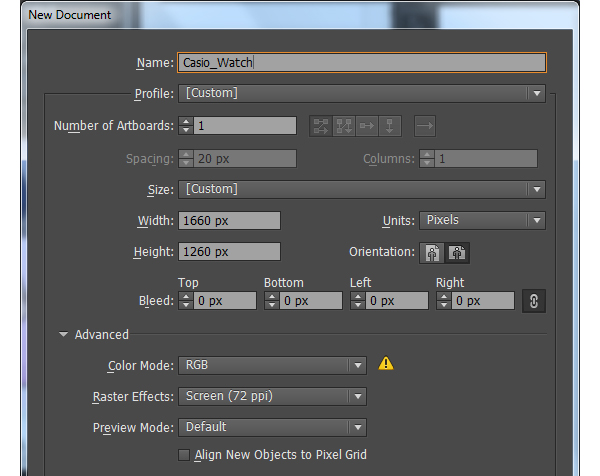Select Grid by Column artboard arrangement icon
This screenshot has height=476, width=600.
pos(344,126)
